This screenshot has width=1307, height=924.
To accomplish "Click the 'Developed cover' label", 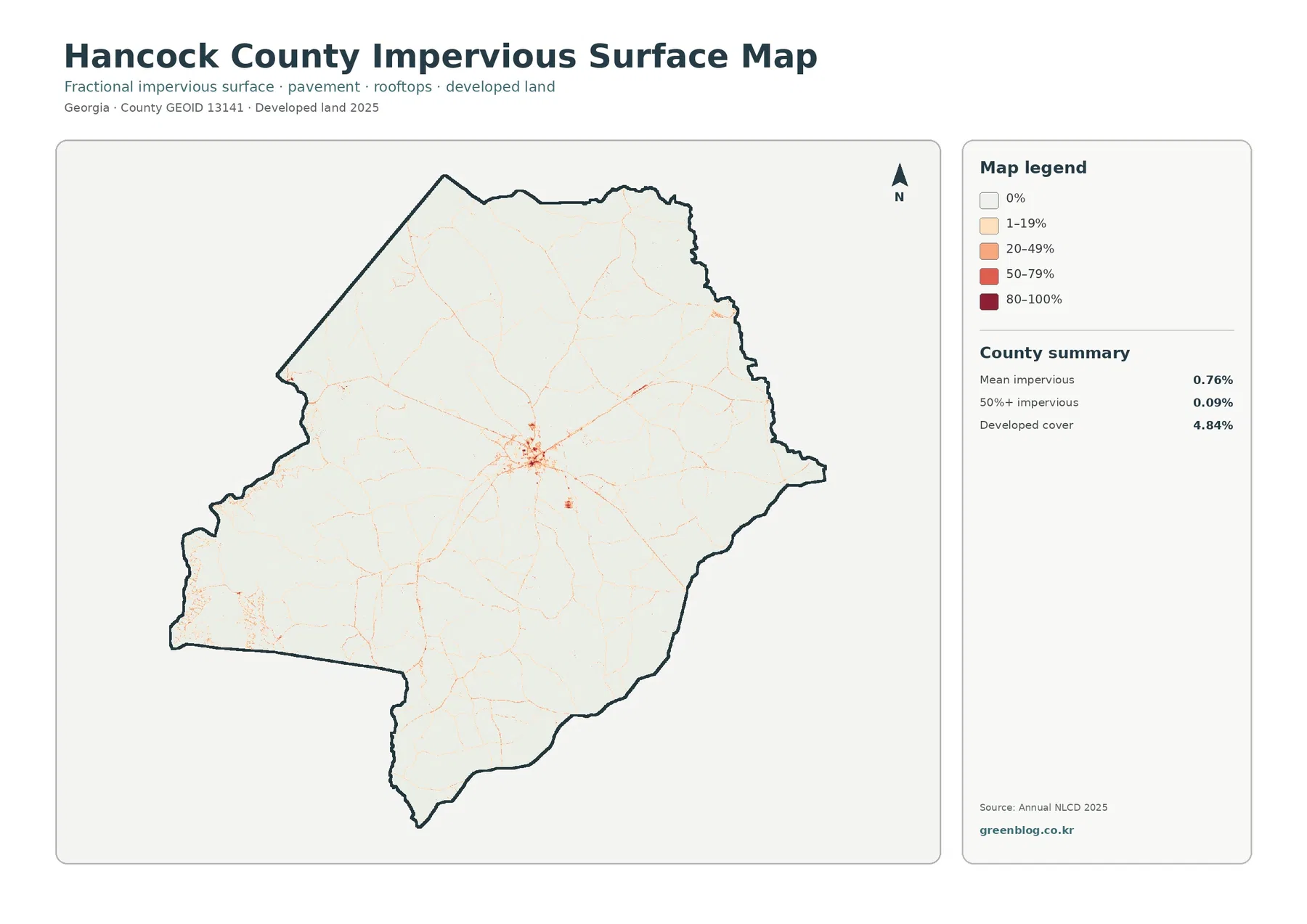I will [1026, 425].
